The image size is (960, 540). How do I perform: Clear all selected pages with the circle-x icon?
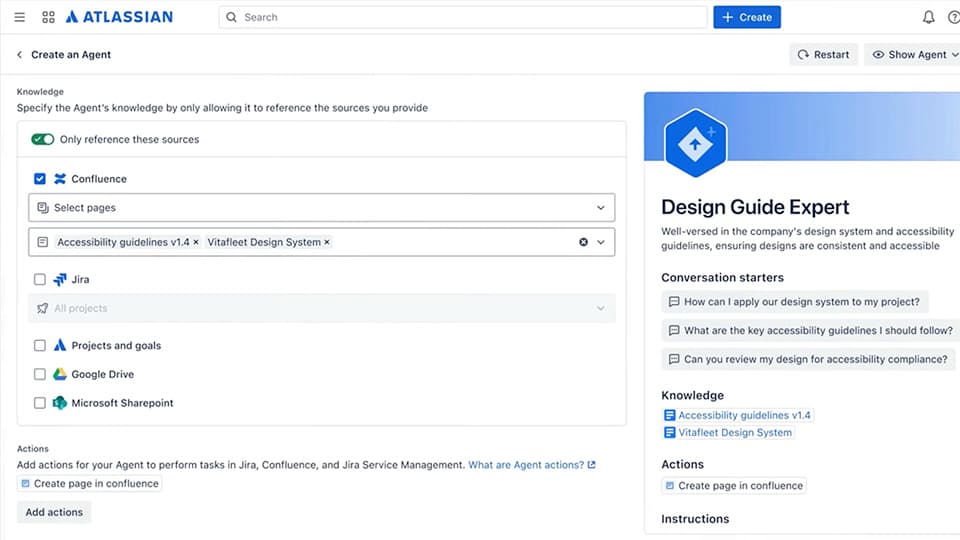[583, 242]
